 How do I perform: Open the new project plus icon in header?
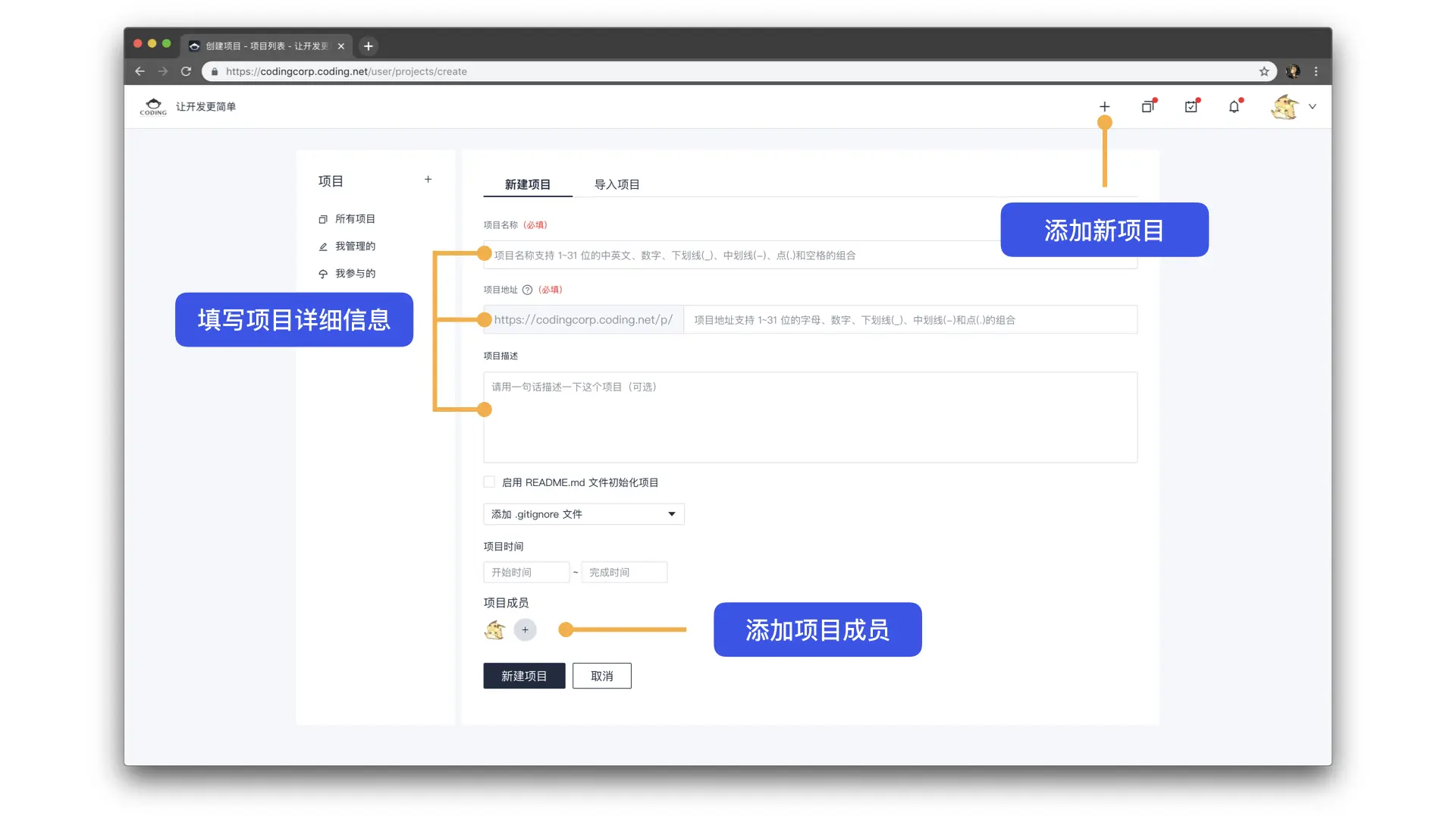tap(1104, 106)
